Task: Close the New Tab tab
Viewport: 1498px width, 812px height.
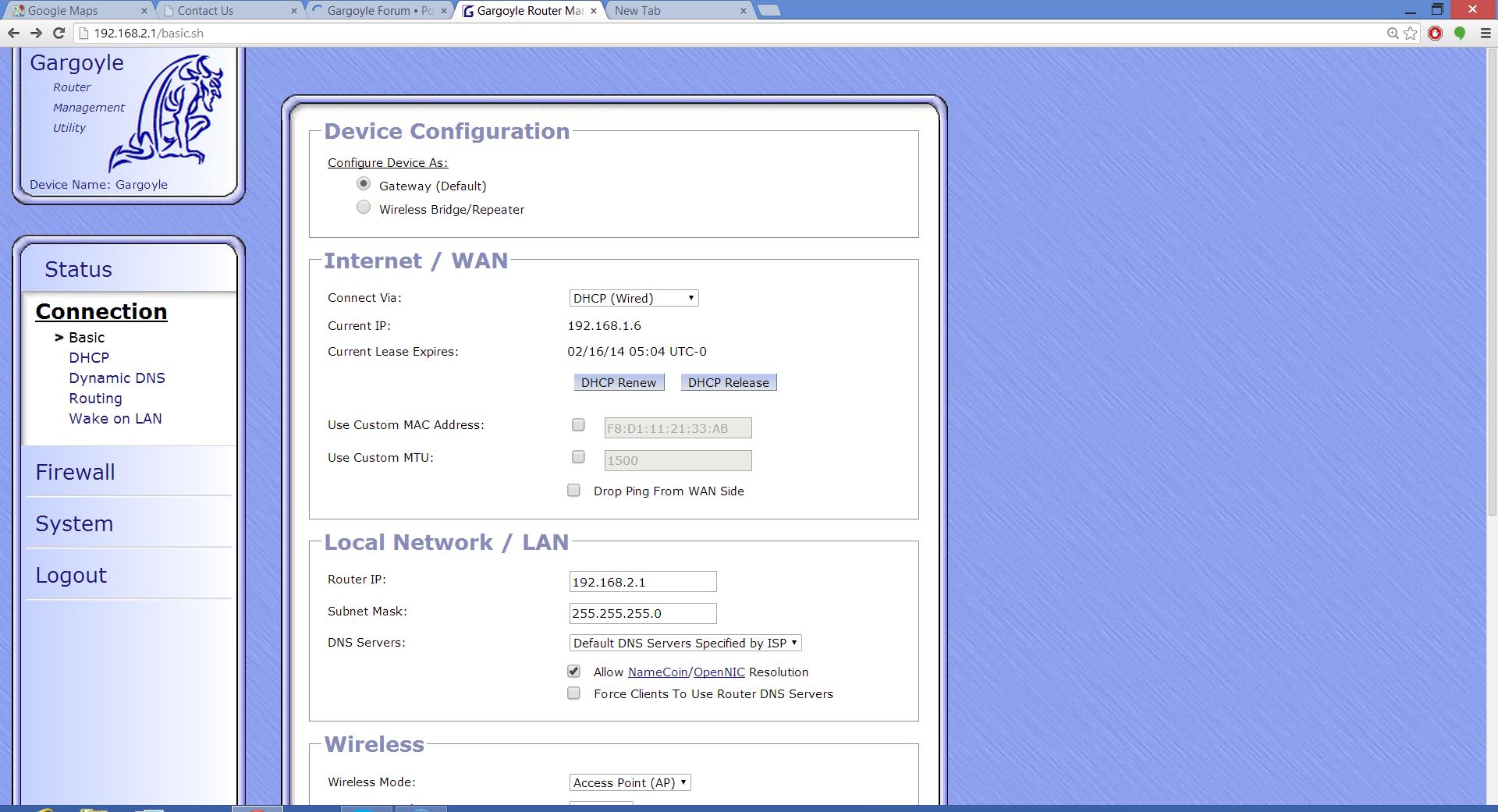Action: [743, 10]
